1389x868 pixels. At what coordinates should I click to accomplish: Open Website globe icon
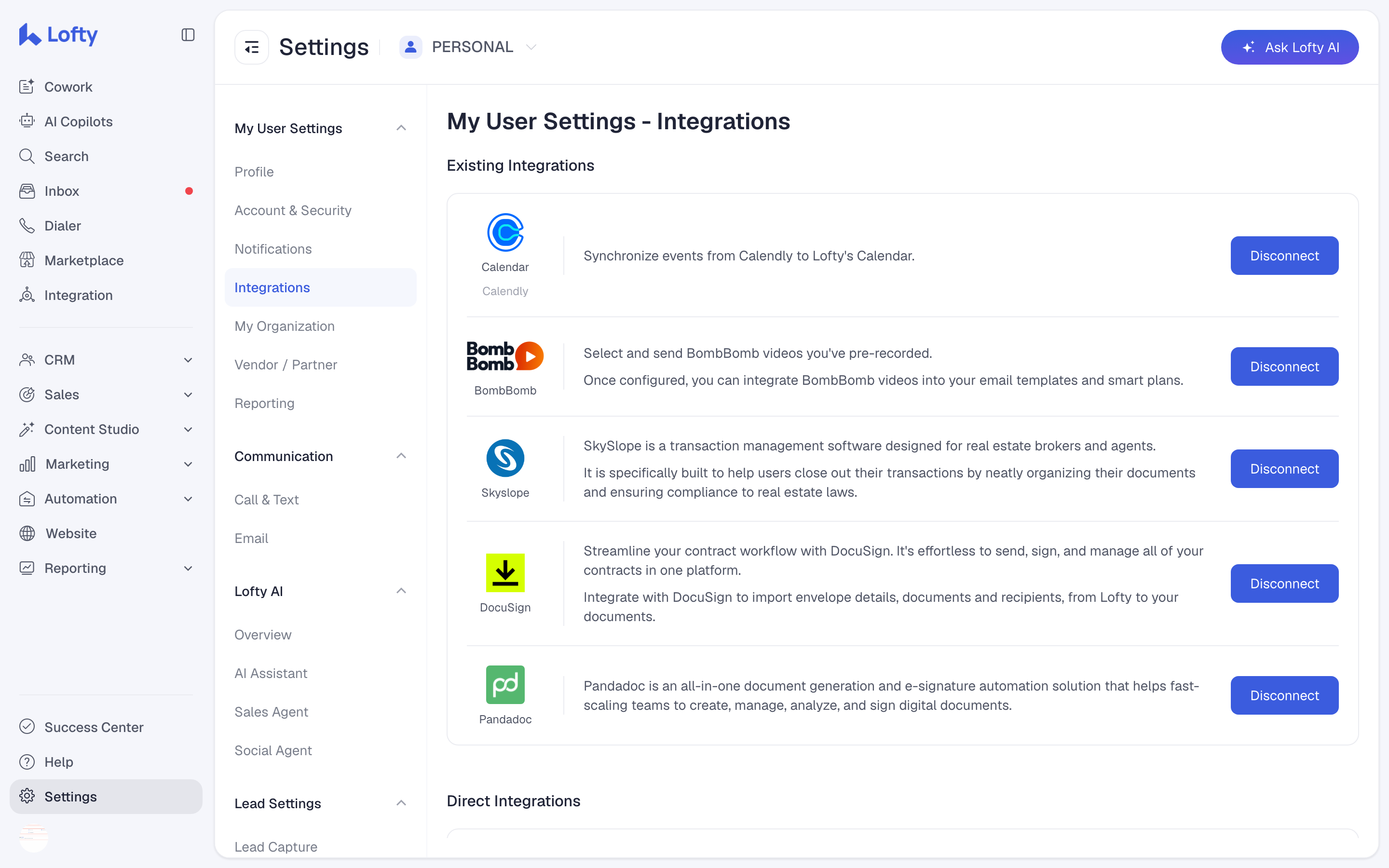(x=27, y=533)
